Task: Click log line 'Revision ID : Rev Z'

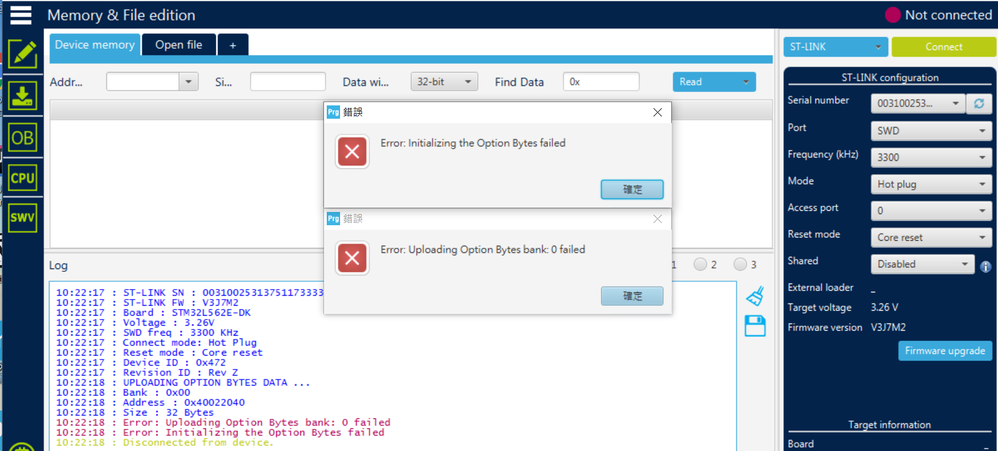Action: [x=146, y=372]
